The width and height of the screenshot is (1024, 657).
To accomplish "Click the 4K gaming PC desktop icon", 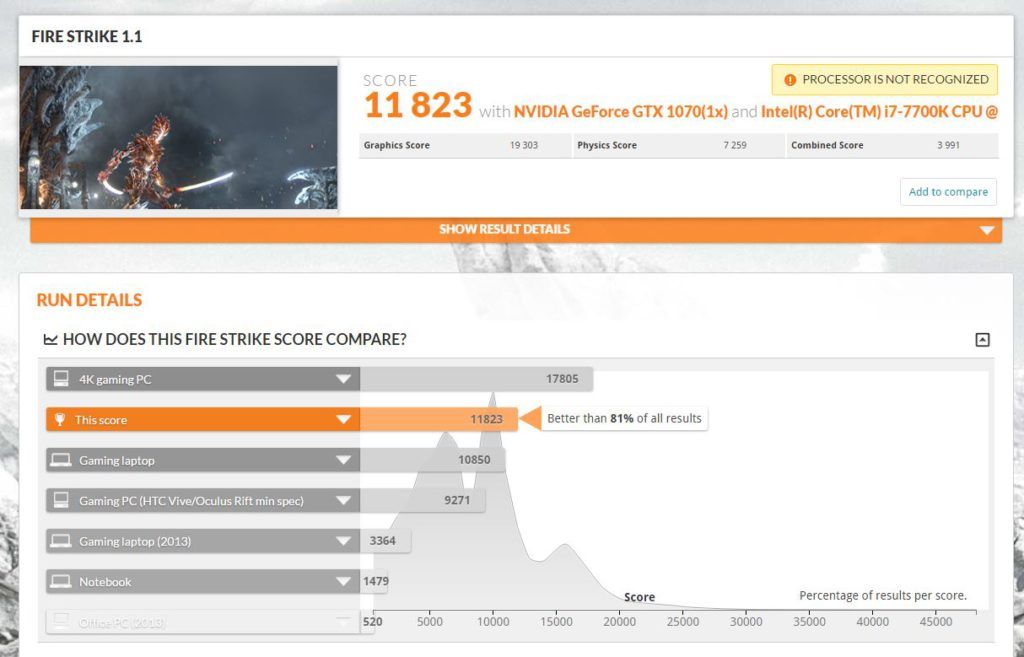I will tap(61, 379).
